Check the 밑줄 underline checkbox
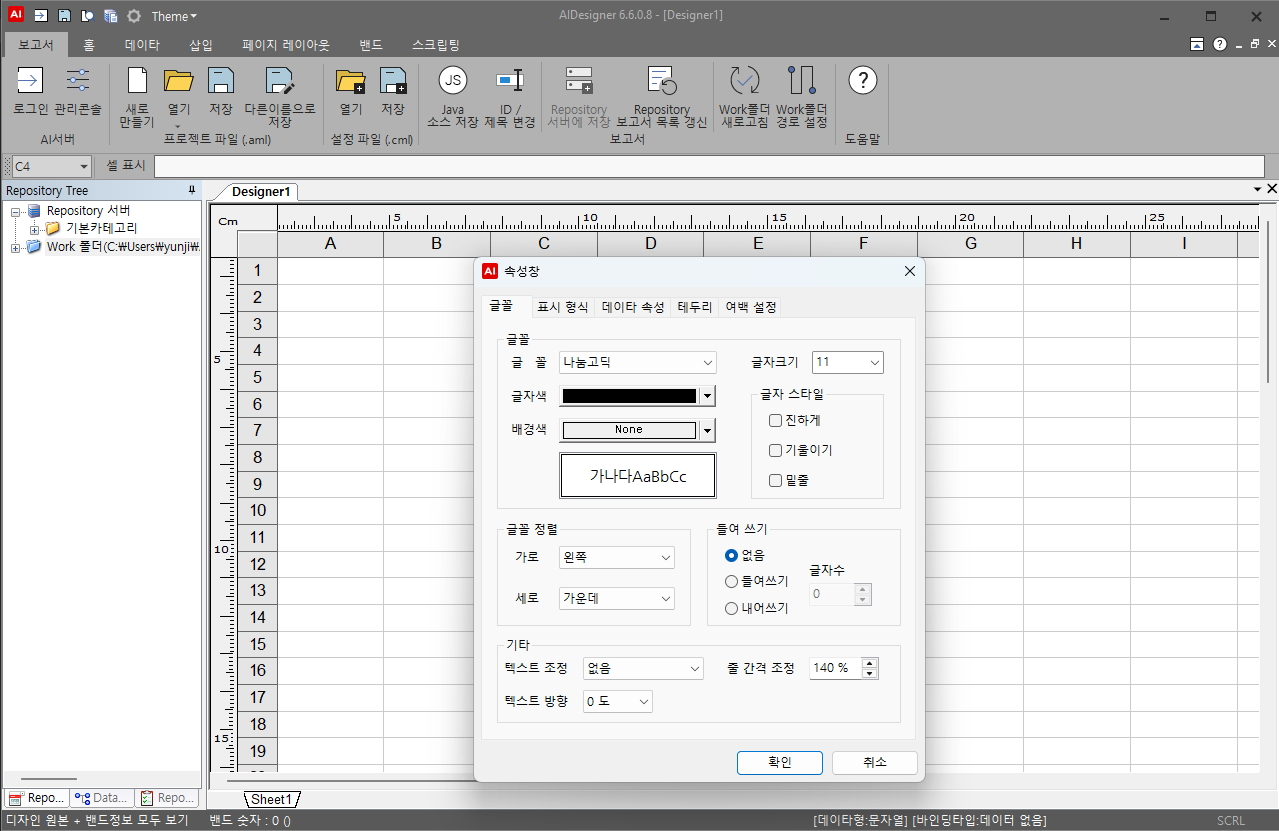 [775, 481]
